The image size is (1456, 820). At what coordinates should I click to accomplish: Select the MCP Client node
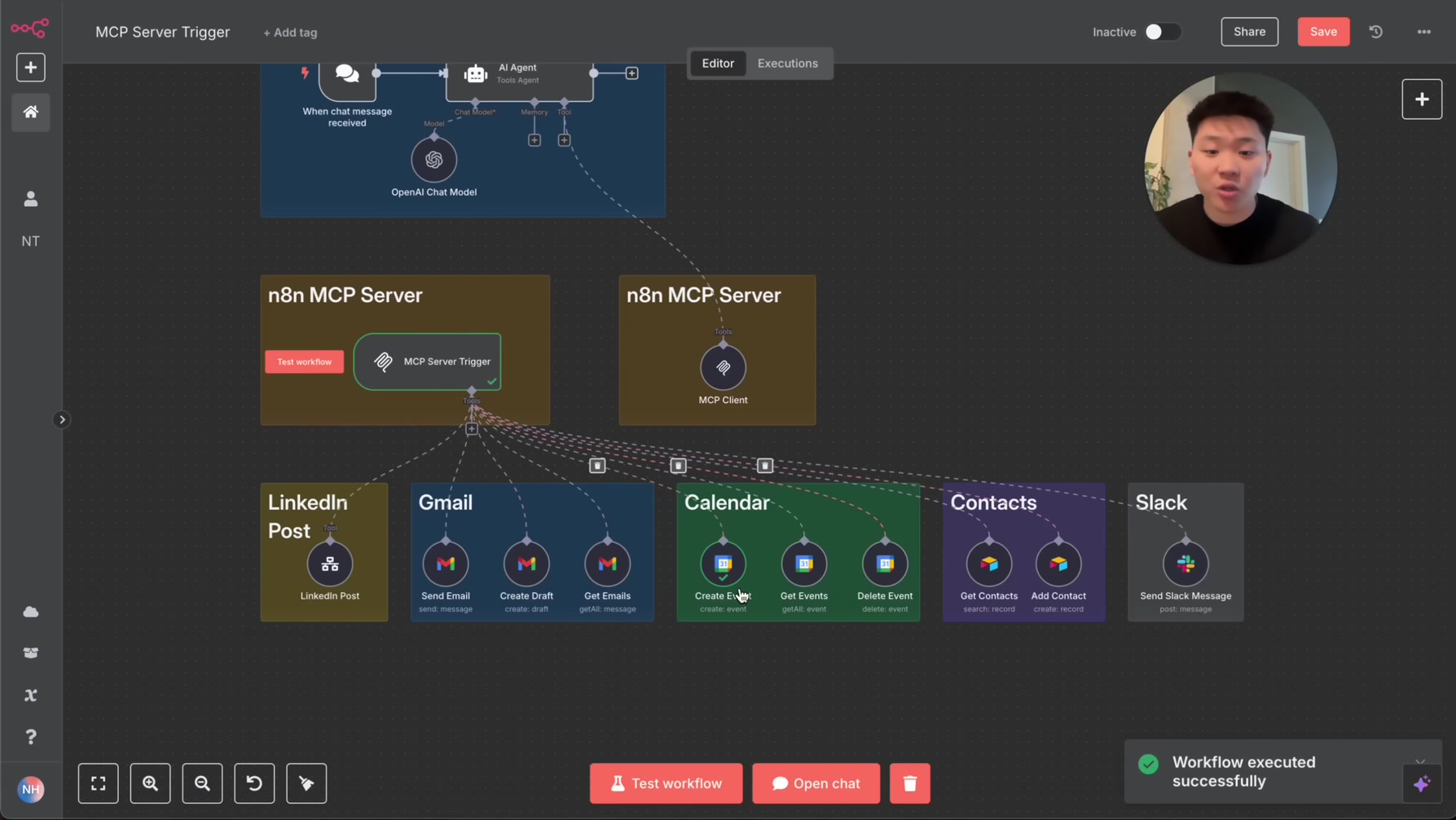coord(723,367)
